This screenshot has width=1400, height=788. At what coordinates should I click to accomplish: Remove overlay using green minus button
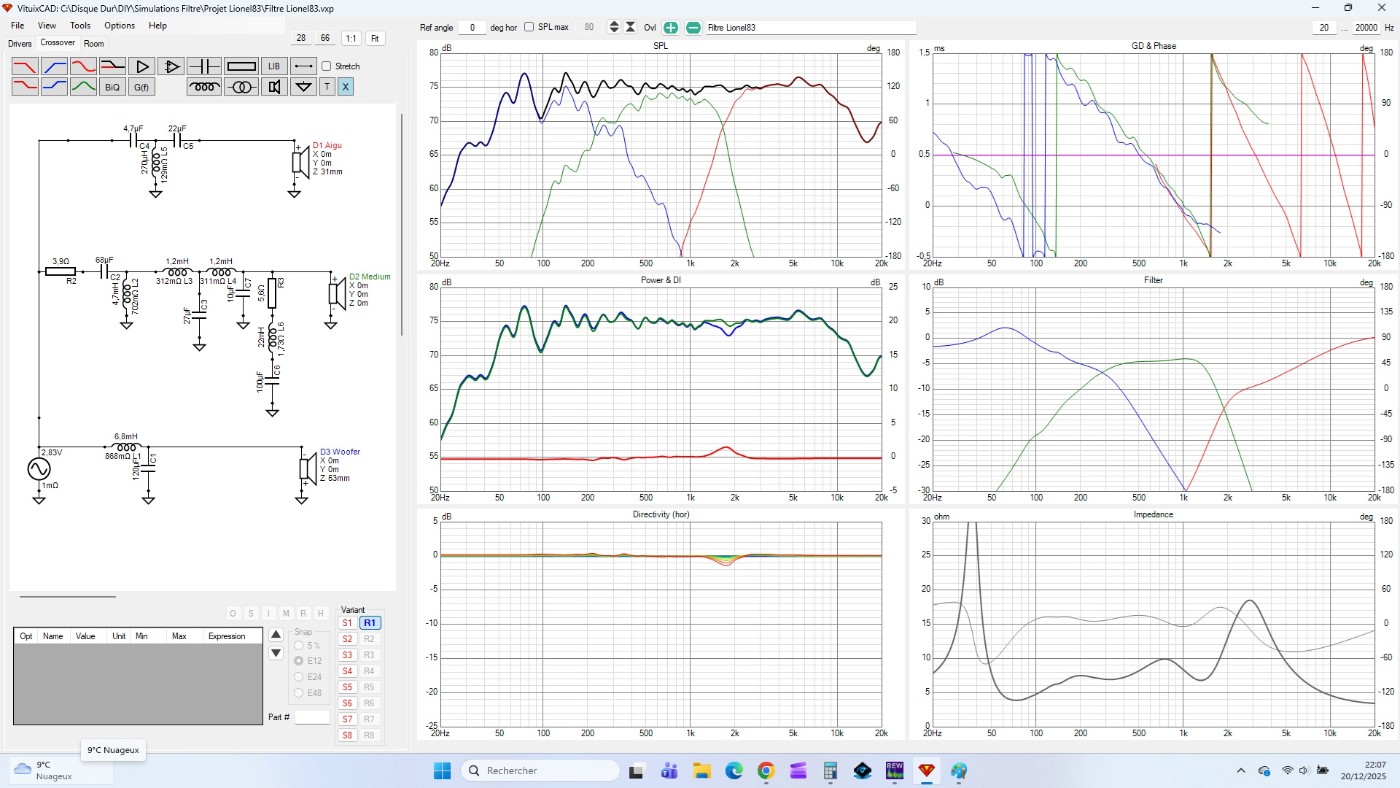coord(693,27)
